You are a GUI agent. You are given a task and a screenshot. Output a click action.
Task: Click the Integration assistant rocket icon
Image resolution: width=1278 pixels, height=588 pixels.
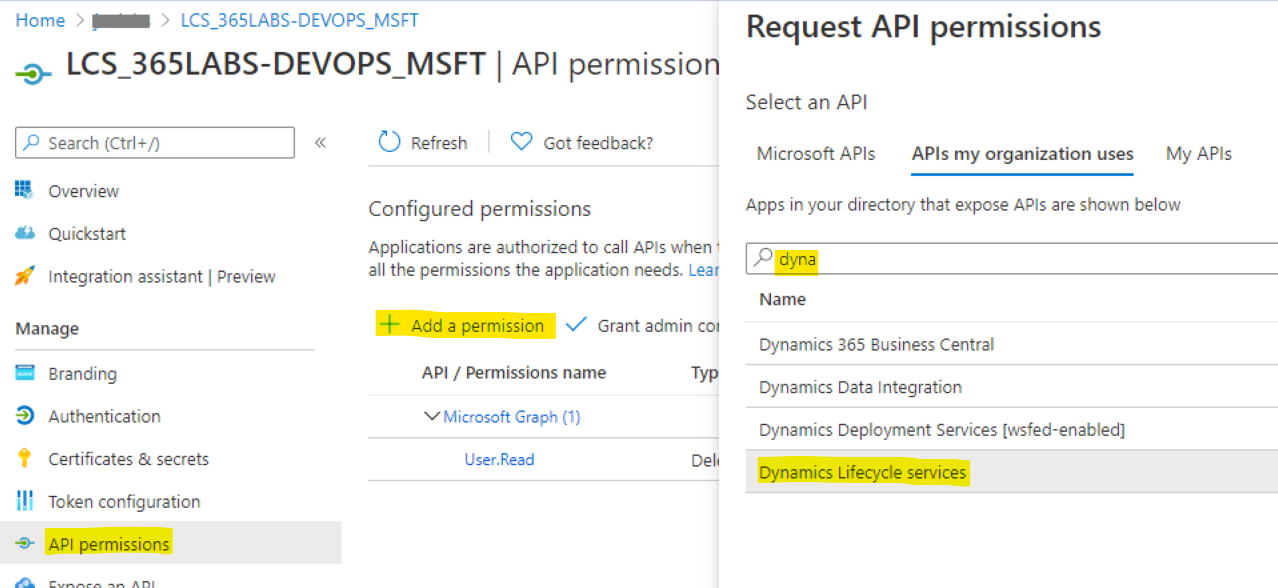coord(25,276)
